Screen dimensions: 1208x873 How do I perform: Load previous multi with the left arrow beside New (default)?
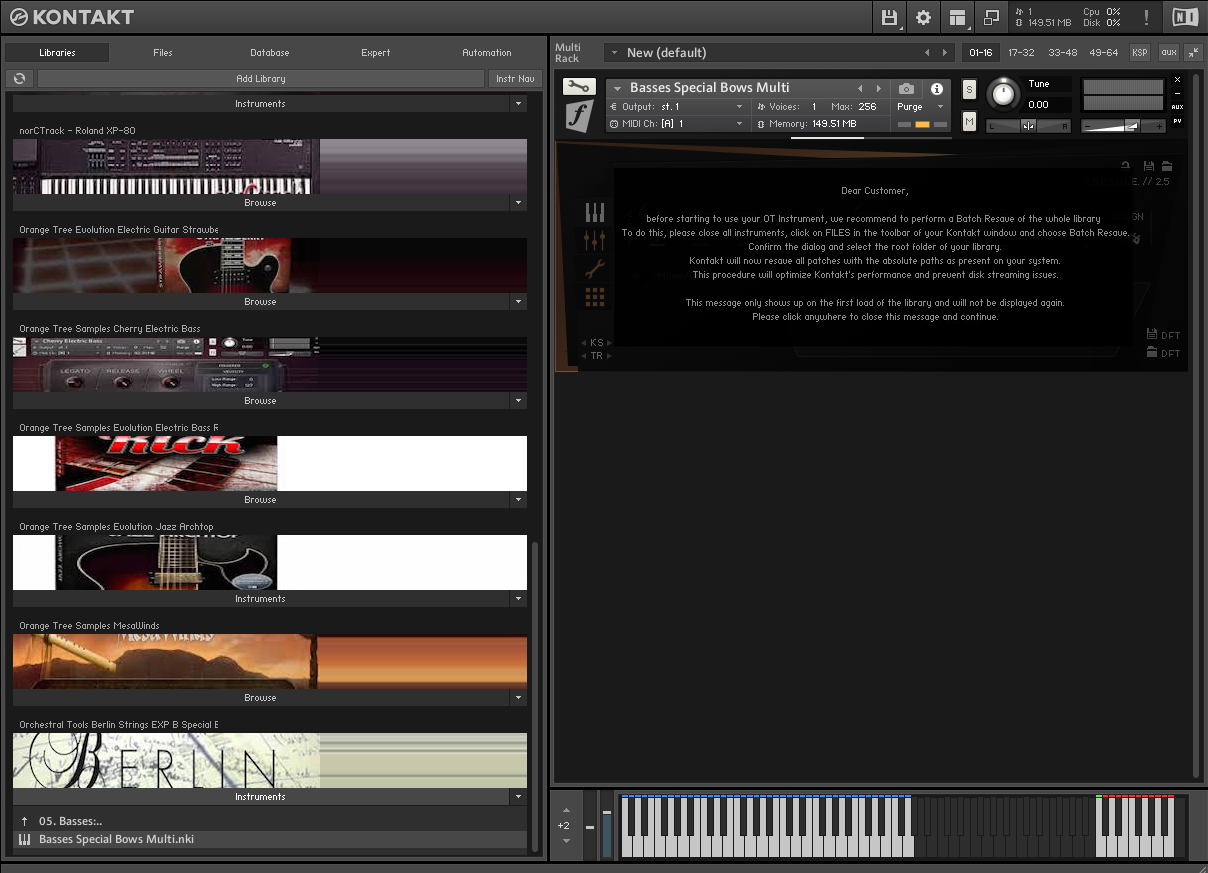927,53
